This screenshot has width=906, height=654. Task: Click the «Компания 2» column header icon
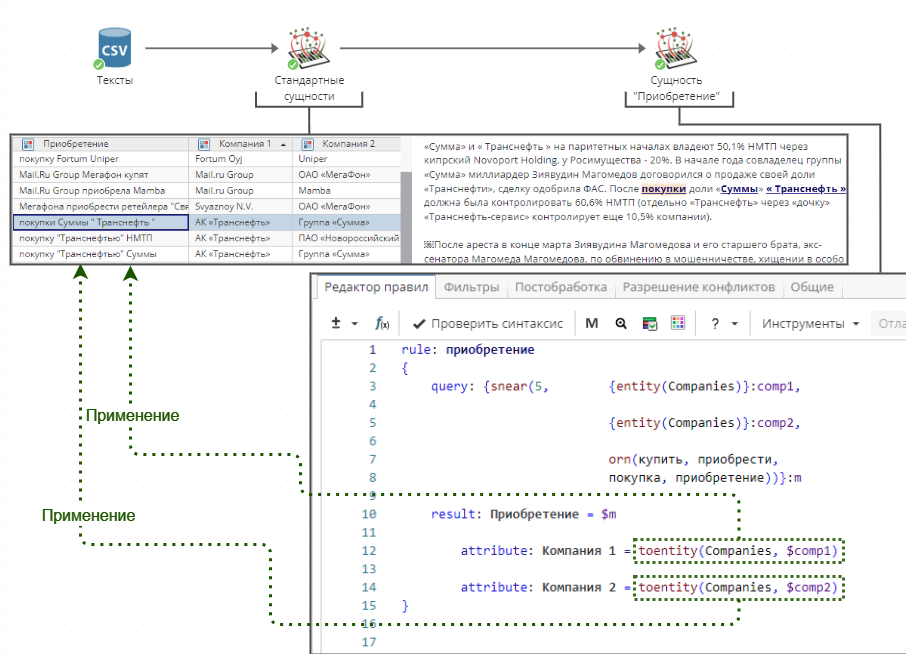click(x=307, y=144)
